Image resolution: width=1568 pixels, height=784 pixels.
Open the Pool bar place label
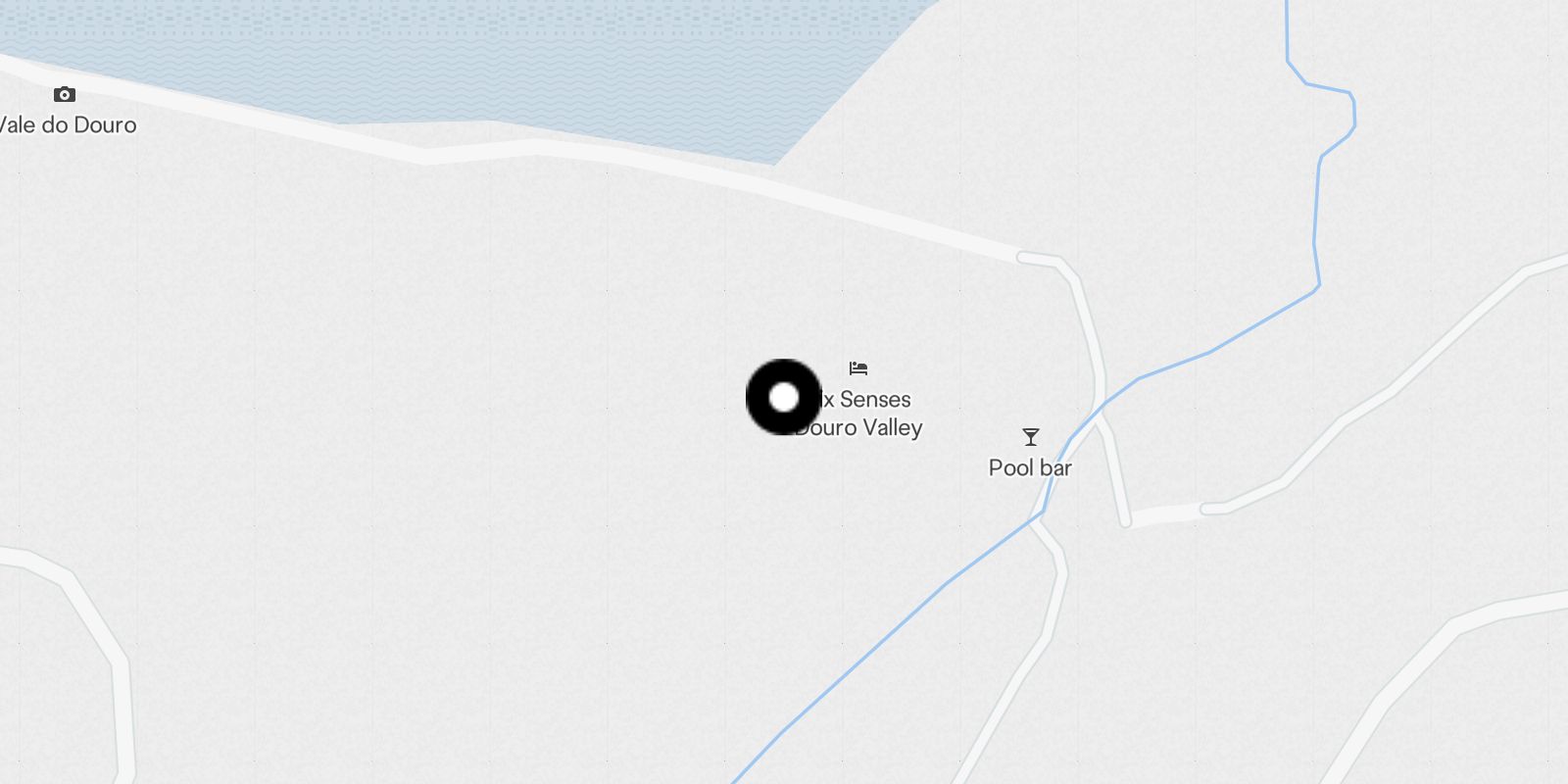pyautogui.click(x=1030, y=467)
